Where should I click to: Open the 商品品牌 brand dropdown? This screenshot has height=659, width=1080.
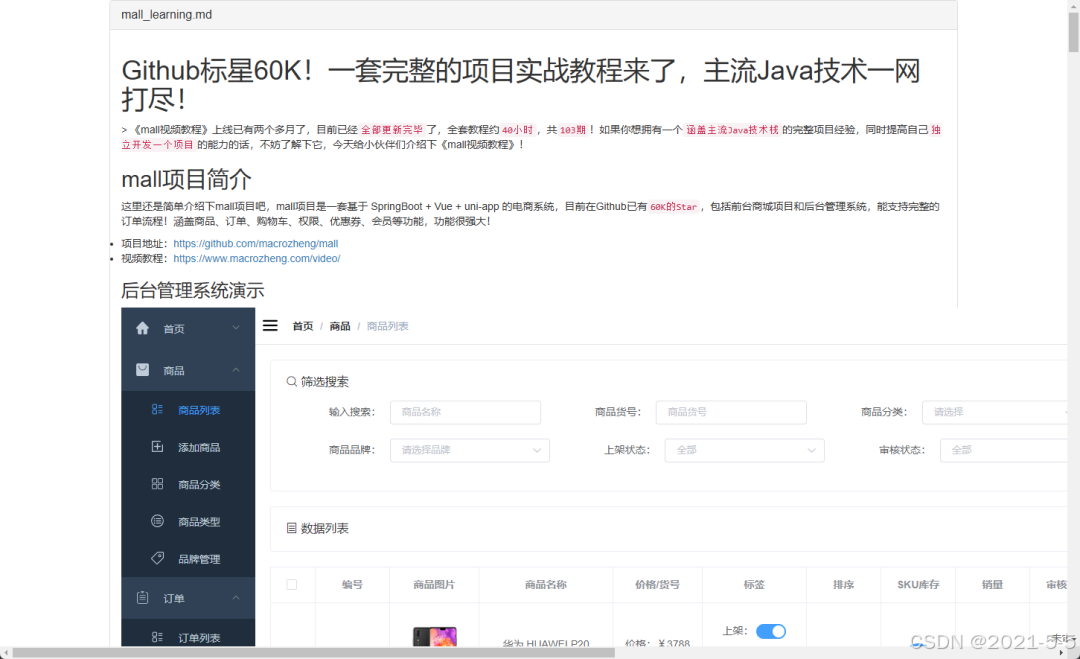469,450
